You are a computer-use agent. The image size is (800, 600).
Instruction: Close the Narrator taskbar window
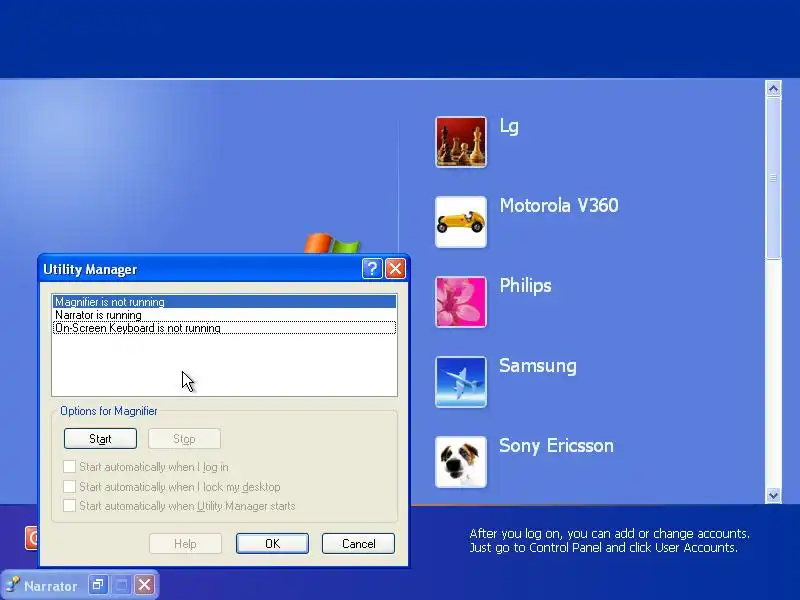(144, 585)
